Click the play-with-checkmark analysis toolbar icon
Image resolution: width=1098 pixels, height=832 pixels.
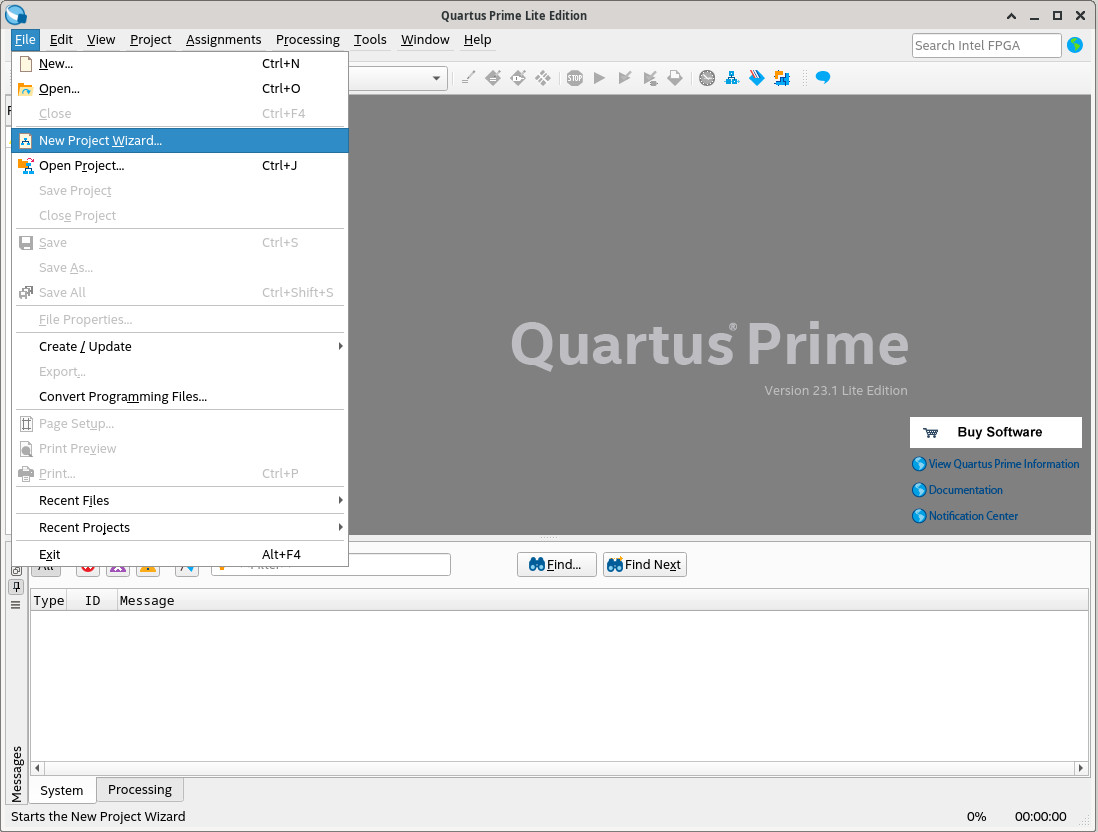[x=625, y=78]
